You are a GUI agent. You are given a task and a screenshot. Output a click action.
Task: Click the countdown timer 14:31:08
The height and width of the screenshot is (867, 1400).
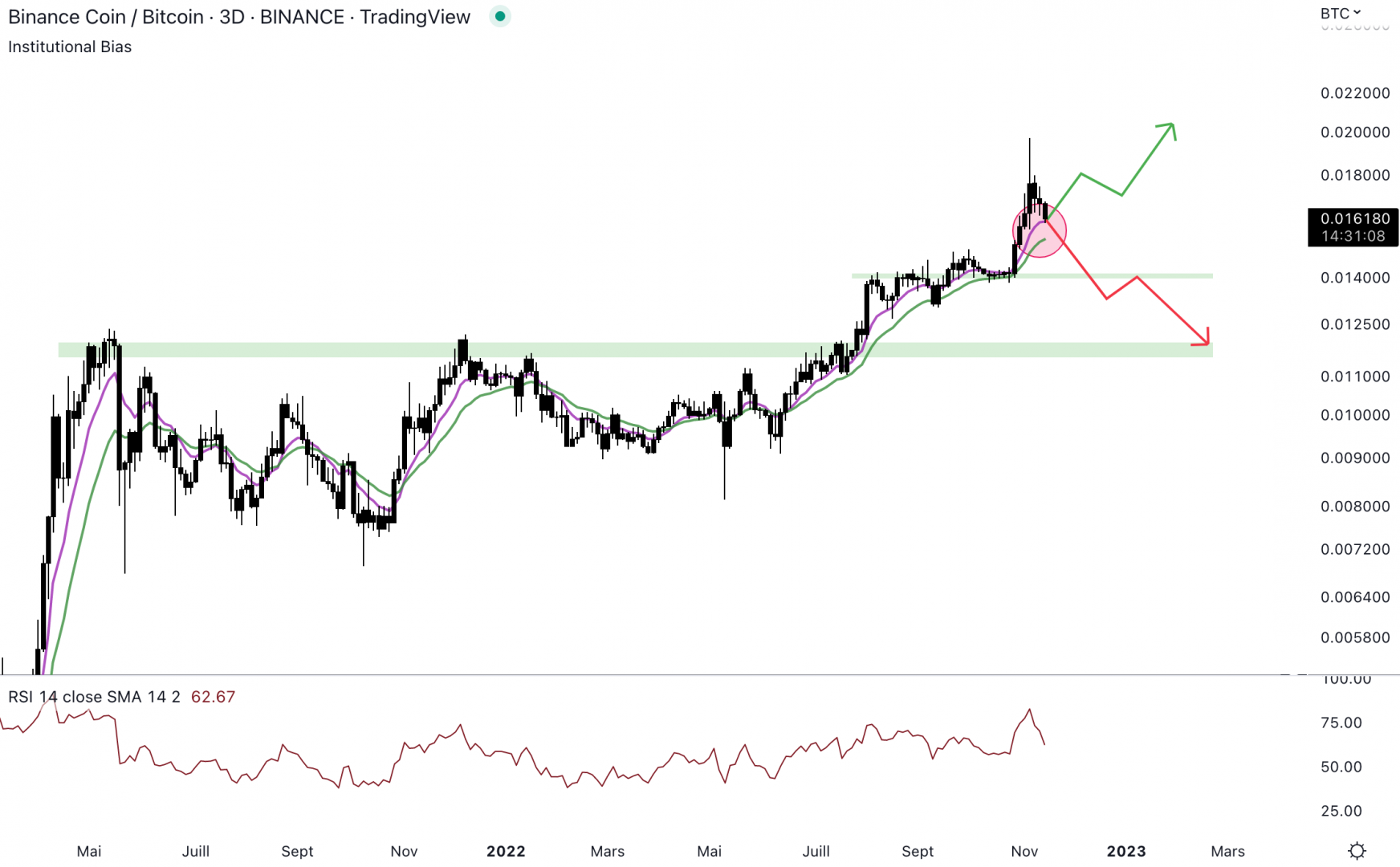(x=1353, y=236)
